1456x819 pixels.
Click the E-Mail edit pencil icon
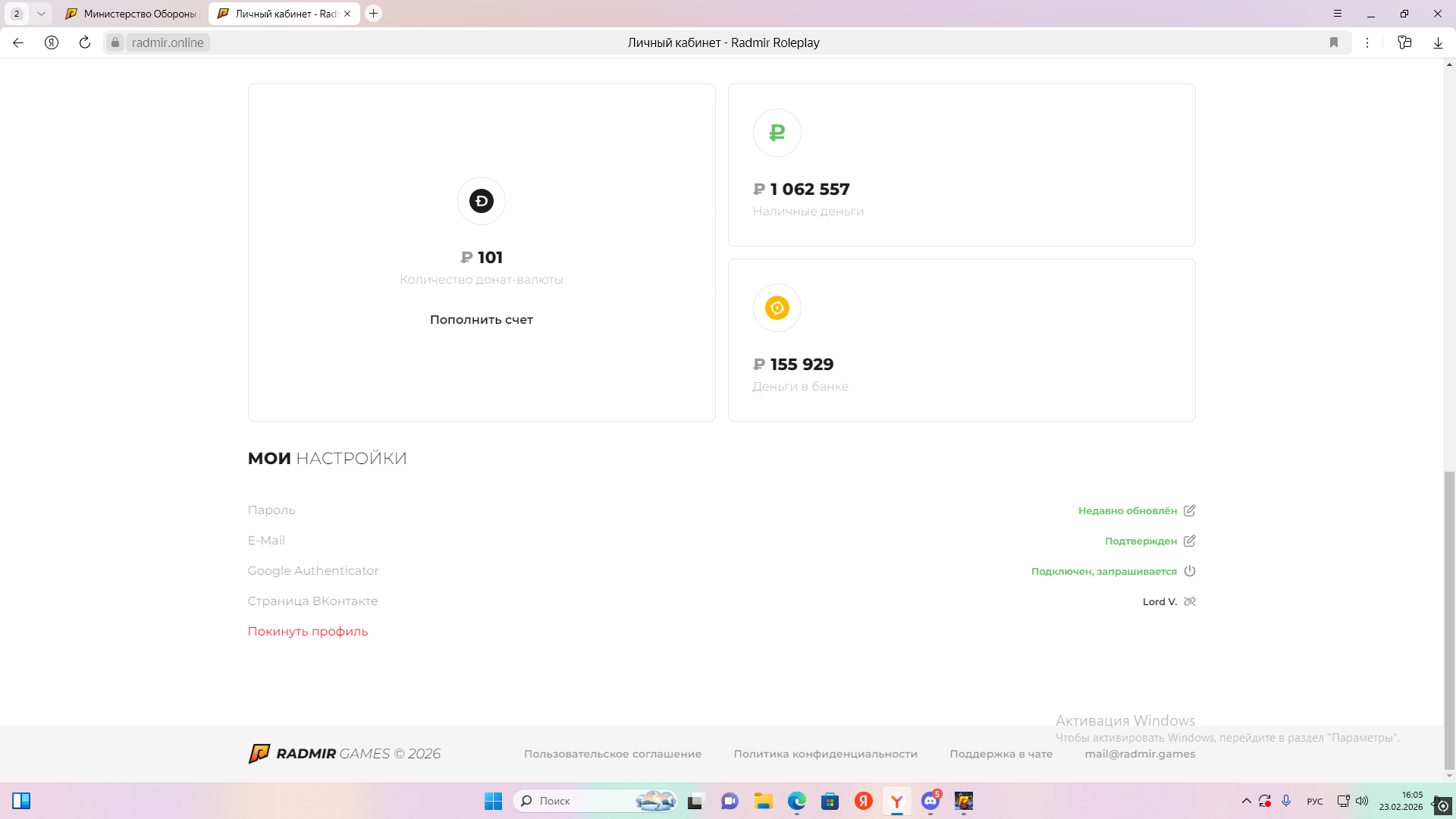click(1189, 541)
